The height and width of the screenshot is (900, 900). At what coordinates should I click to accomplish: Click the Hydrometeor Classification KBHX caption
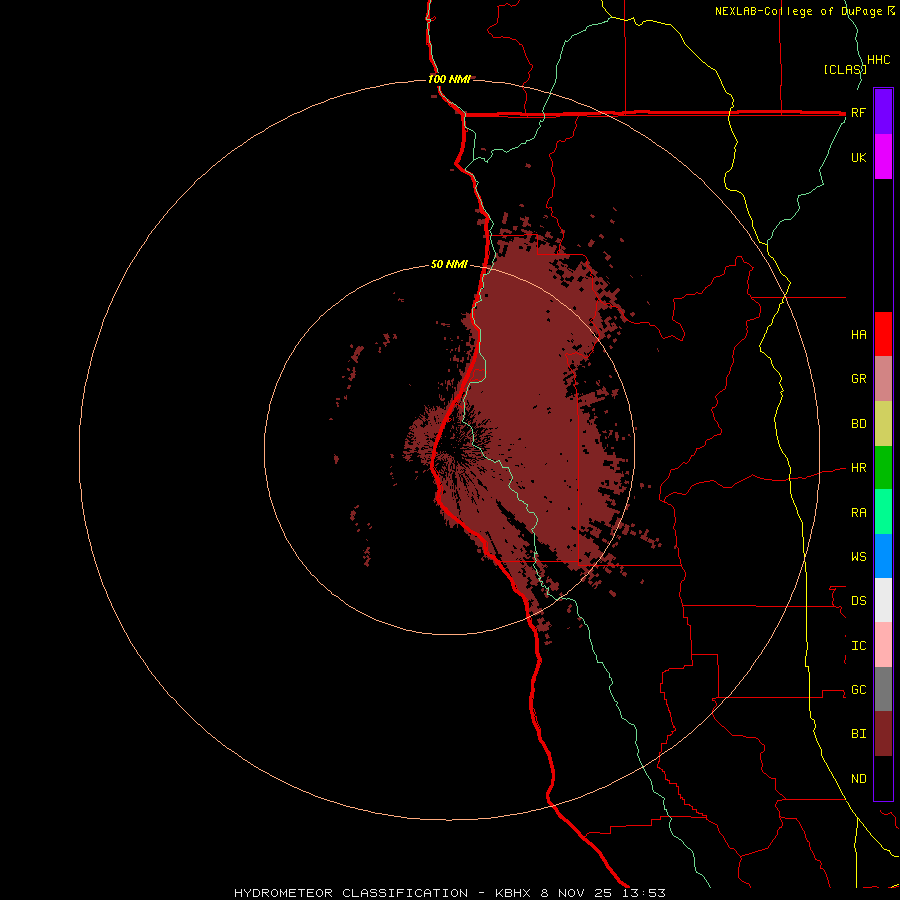(450, 893)
